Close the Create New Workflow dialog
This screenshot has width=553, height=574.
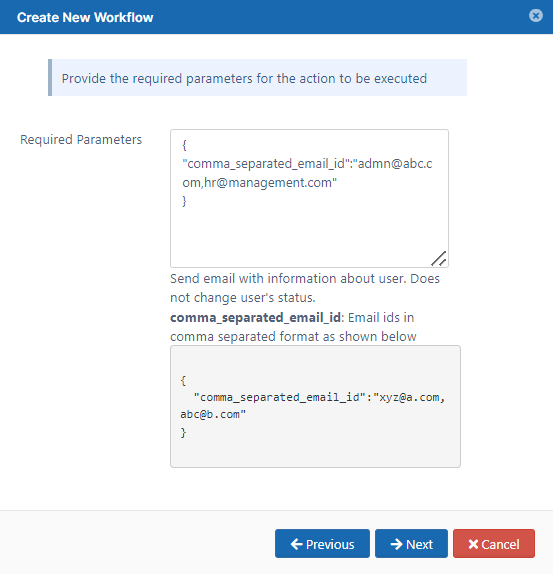point(535,15)
